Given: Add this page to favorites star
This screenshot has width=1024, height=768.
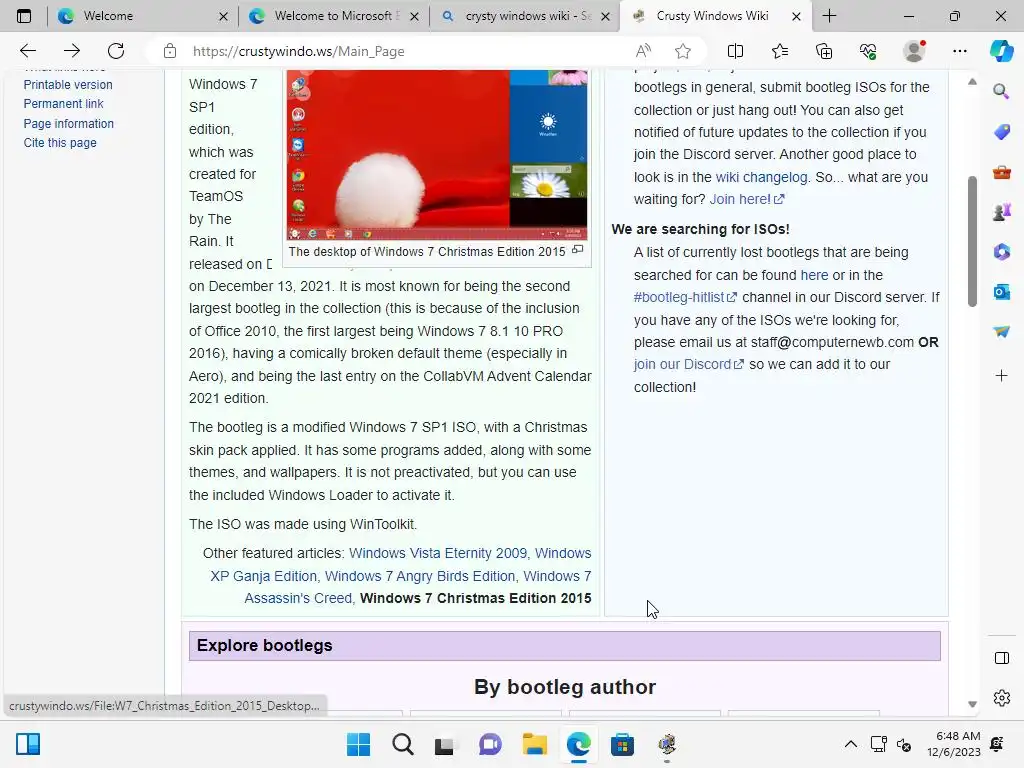Looking at the screenshot, I should (x=683, y=51).
